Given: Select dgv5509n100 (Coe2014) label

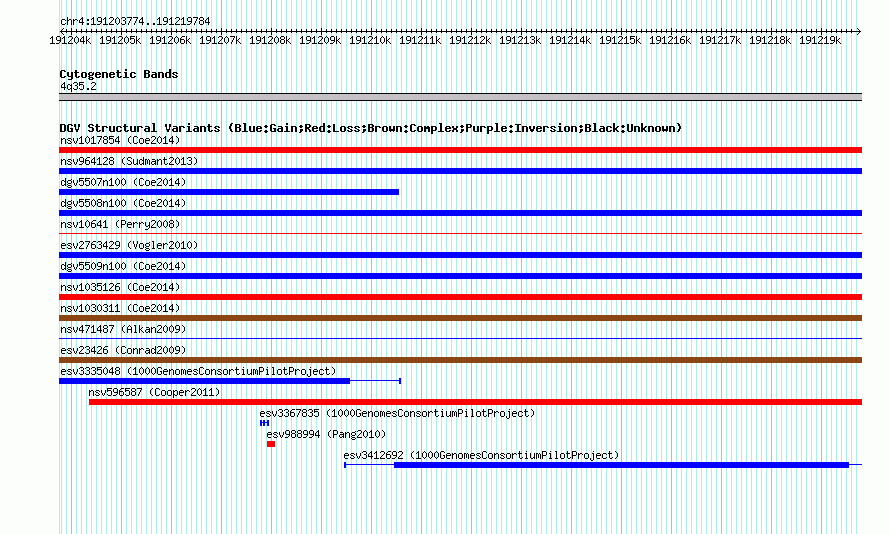Looking at the screenshot, I should 123,266.
